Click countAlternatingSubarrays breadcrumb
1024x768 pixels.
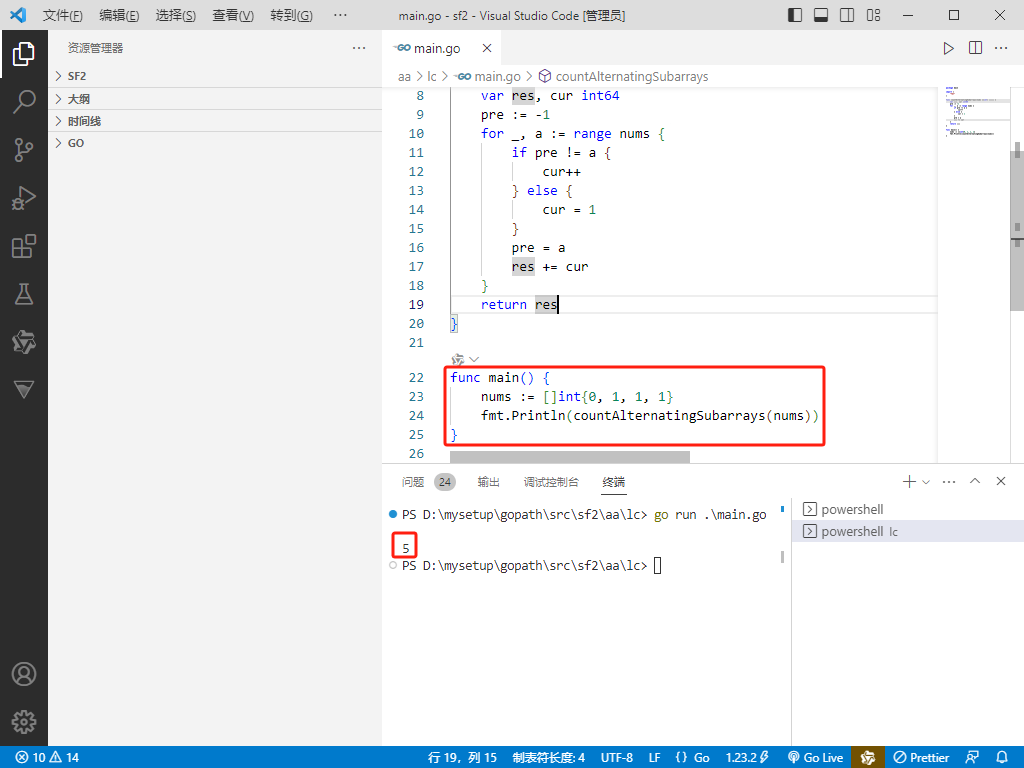[x=624, y=76]
